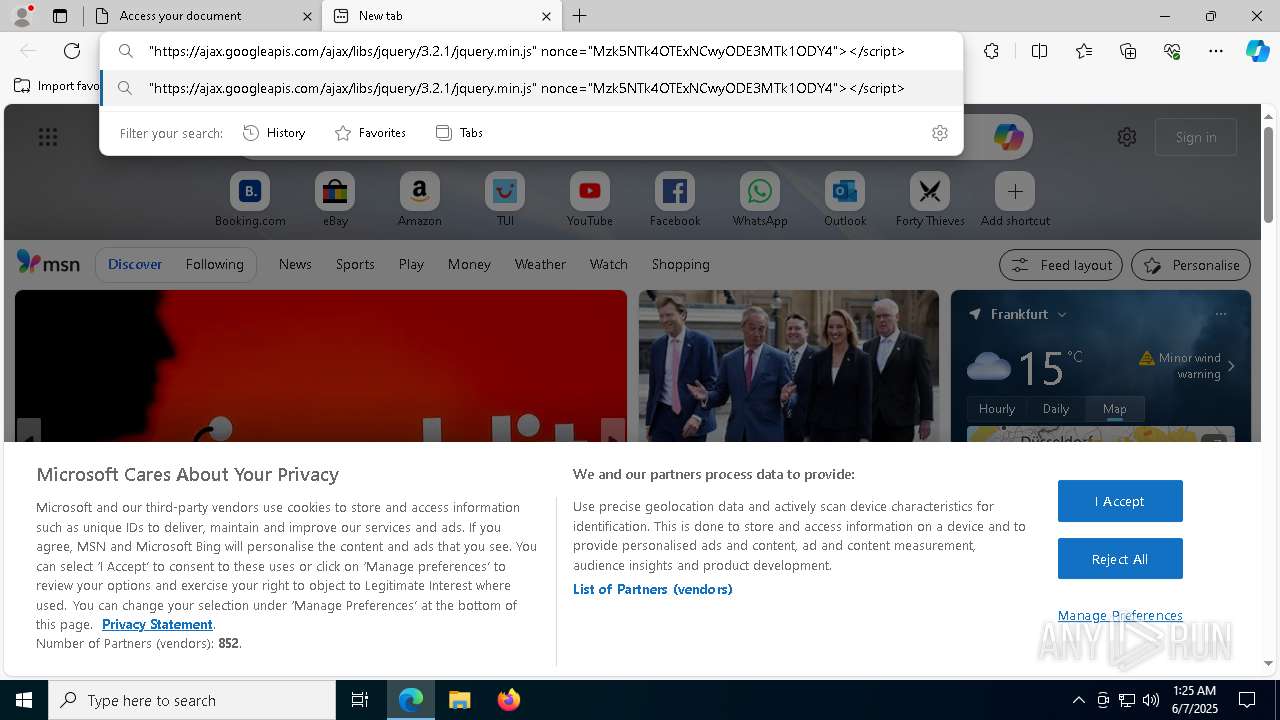Open a new tab with plus button
1280x720 pixels.
point(579,16)
